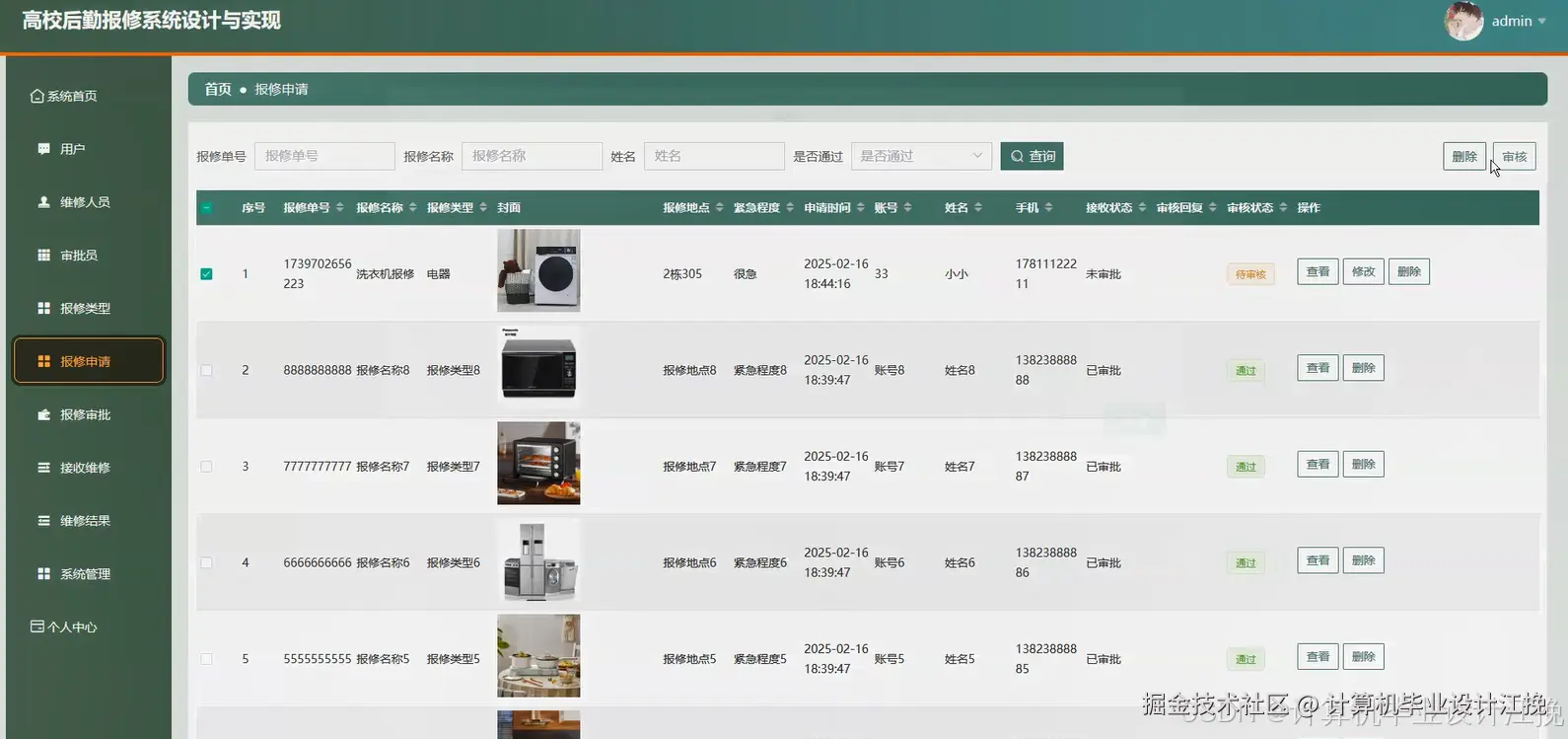The height and width of the screenshot is (739, 1568).
Task: Click the 系统管理 grid icon
Action: pyautogui.click(x=43, y=574)
